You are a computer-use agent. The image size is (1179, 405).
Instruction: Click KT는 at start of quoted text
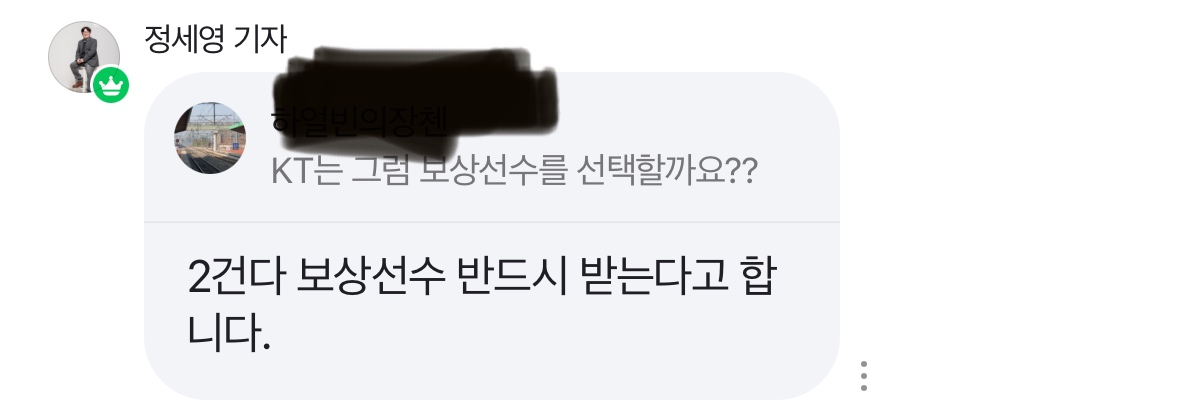coord(306,172)
